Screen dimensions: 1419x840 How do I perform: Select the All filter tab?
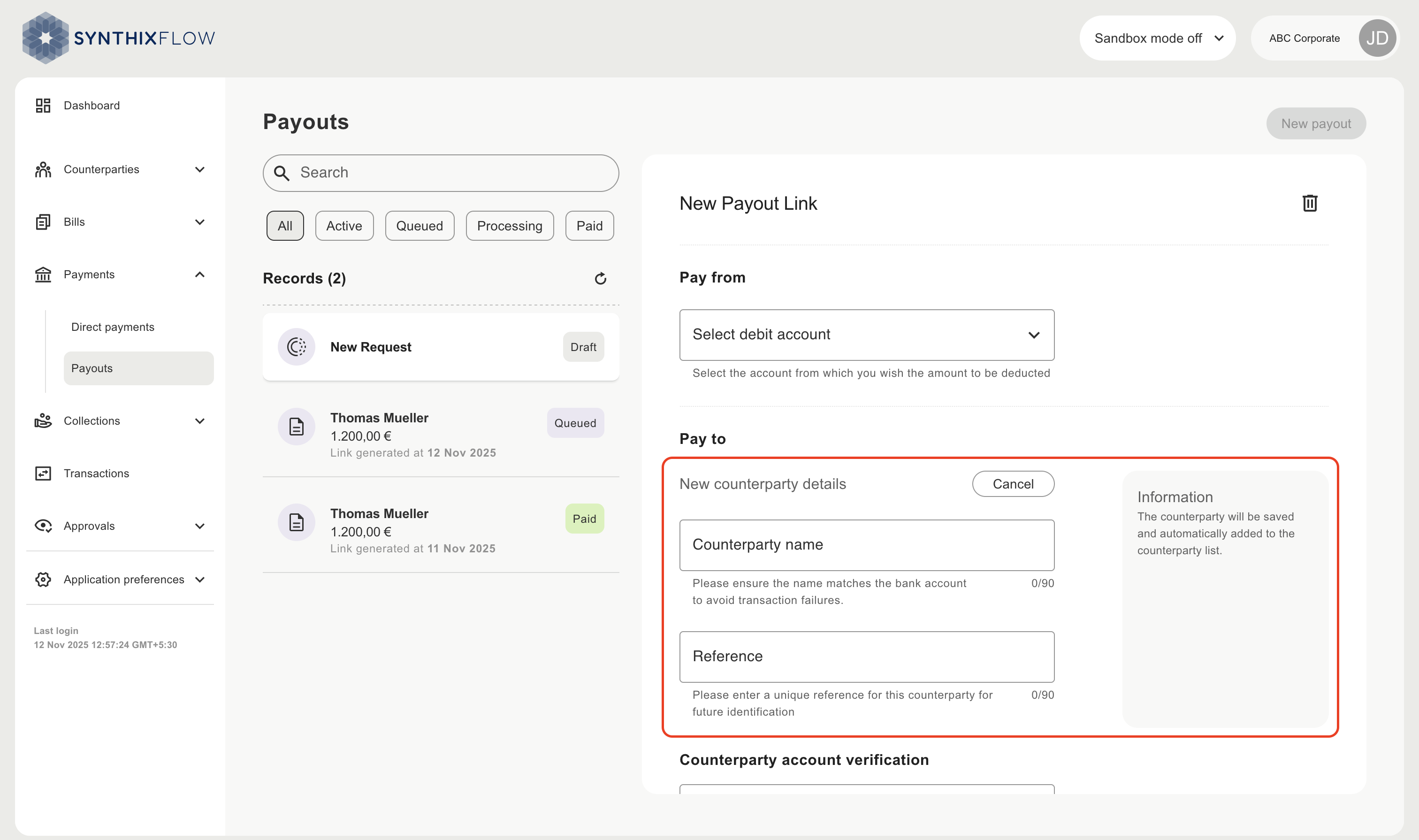(x=285, y=226)
